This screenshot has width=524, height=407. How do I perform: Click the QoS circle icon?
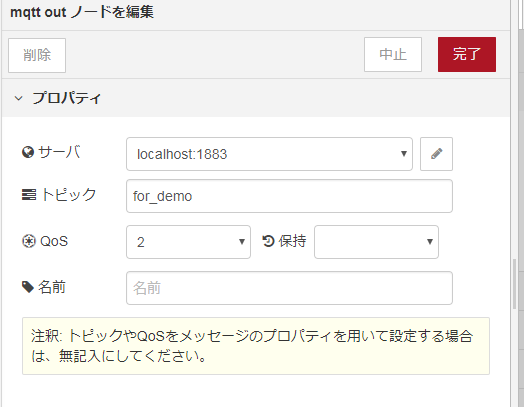click(29, 241)
